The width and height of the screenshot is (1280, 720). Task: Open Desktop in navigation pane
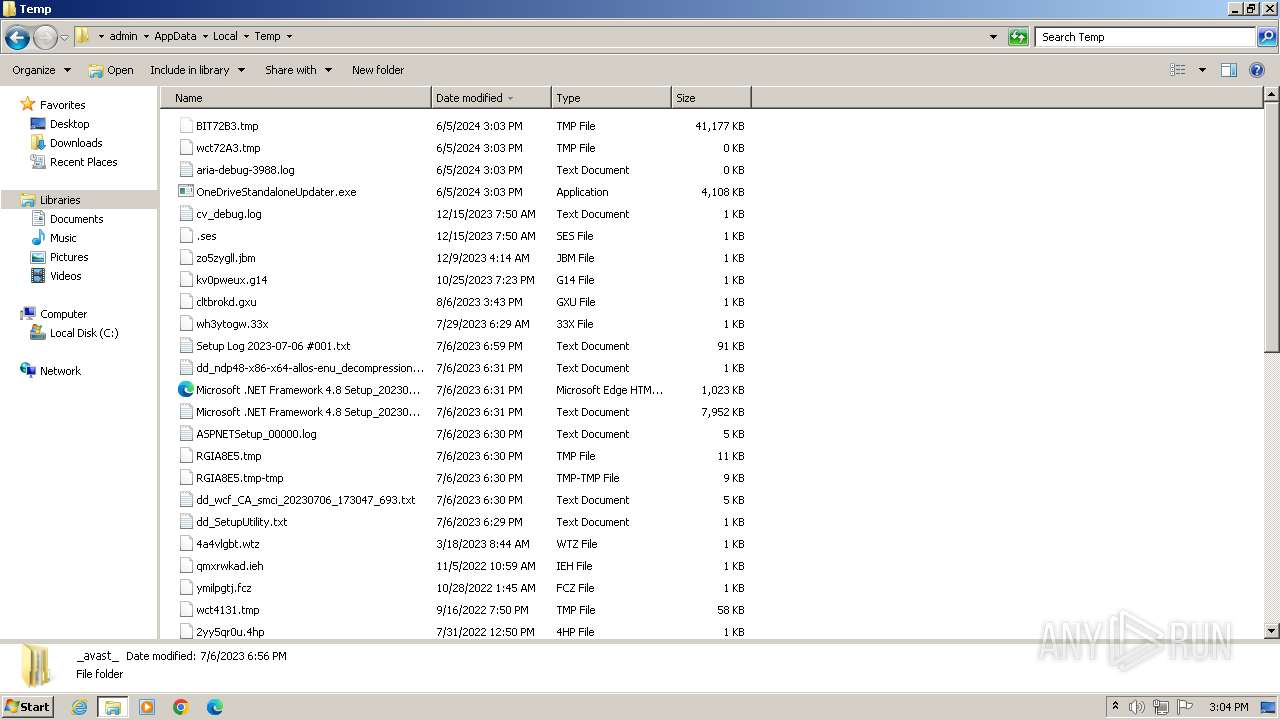(x=69, y=124)
